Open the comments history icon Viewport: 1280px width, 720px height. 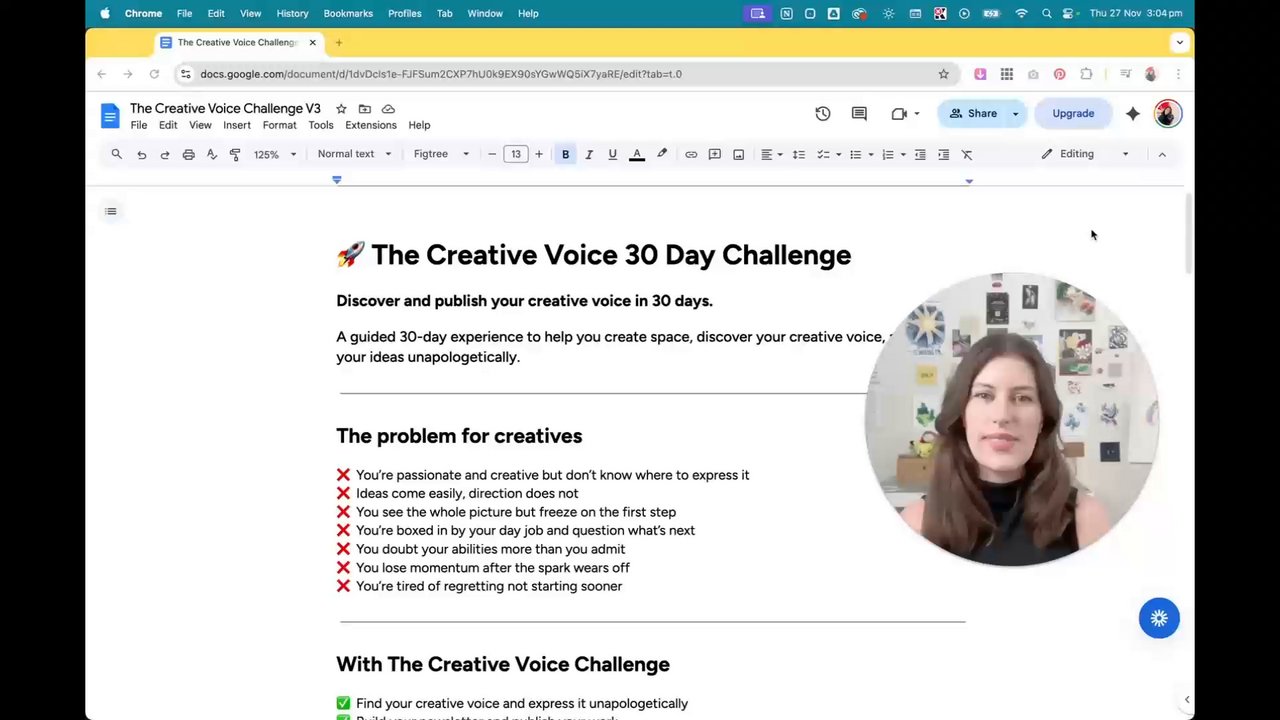[x=859, y=114]
